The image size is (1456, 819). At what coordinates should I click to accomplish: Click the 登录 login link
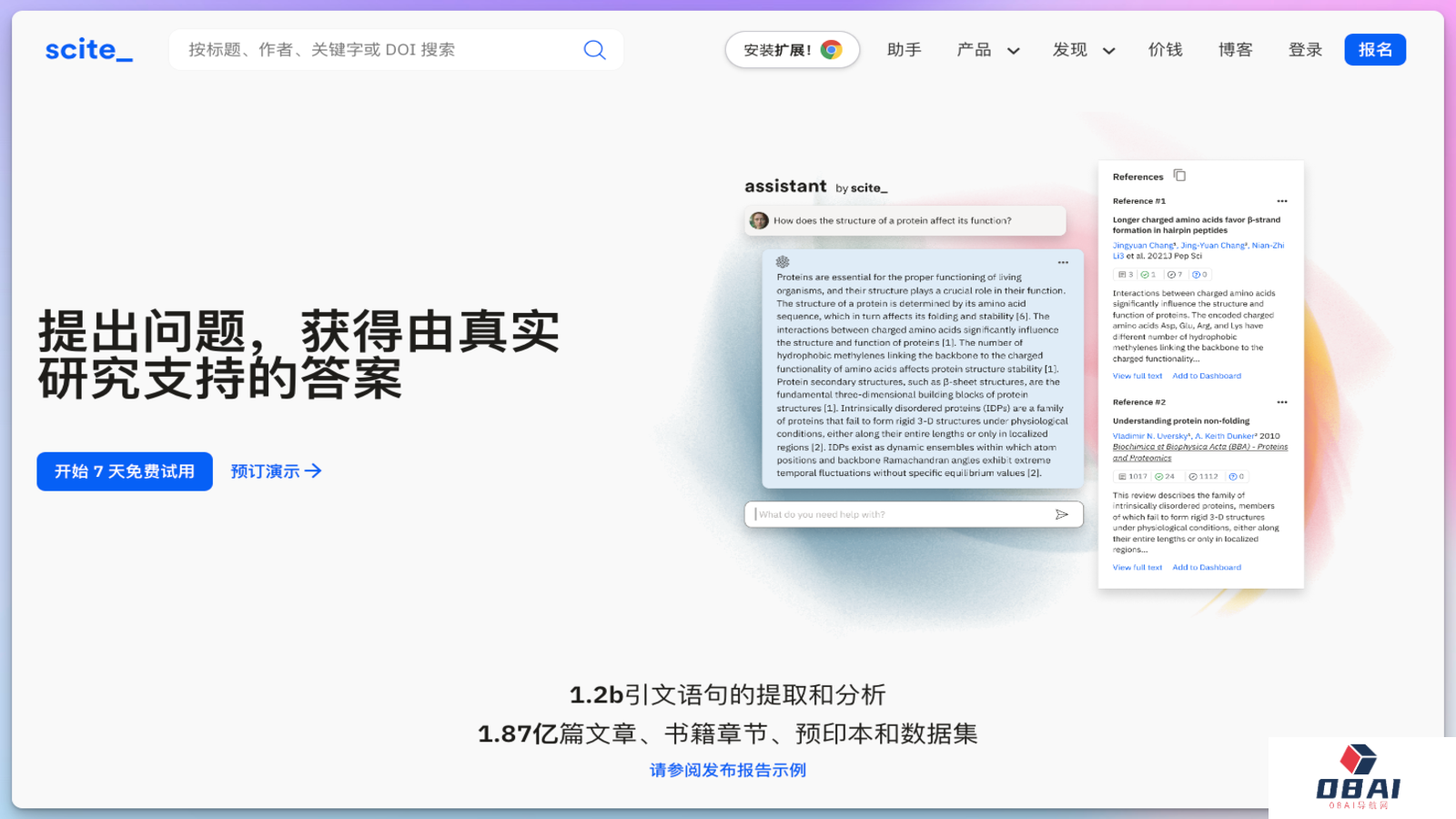1305,50
